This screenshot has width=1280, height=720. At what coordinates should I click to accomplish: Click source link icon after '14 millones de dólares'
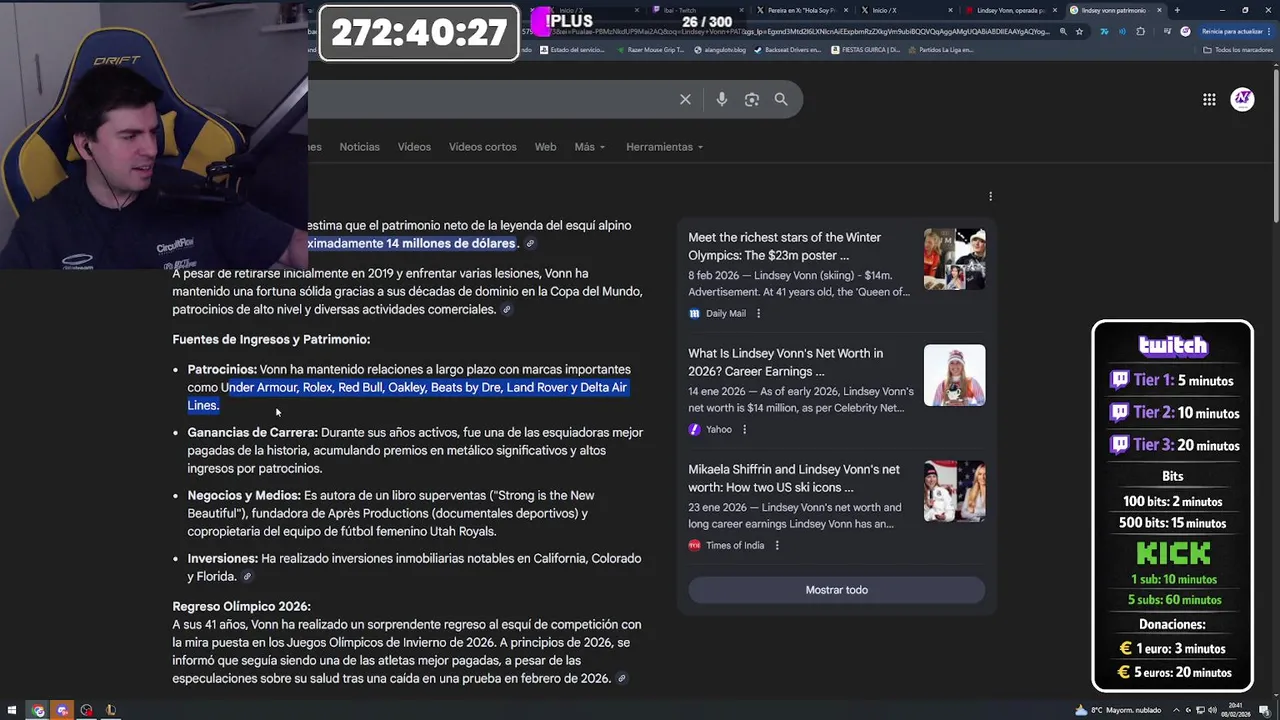pos(530,244)
